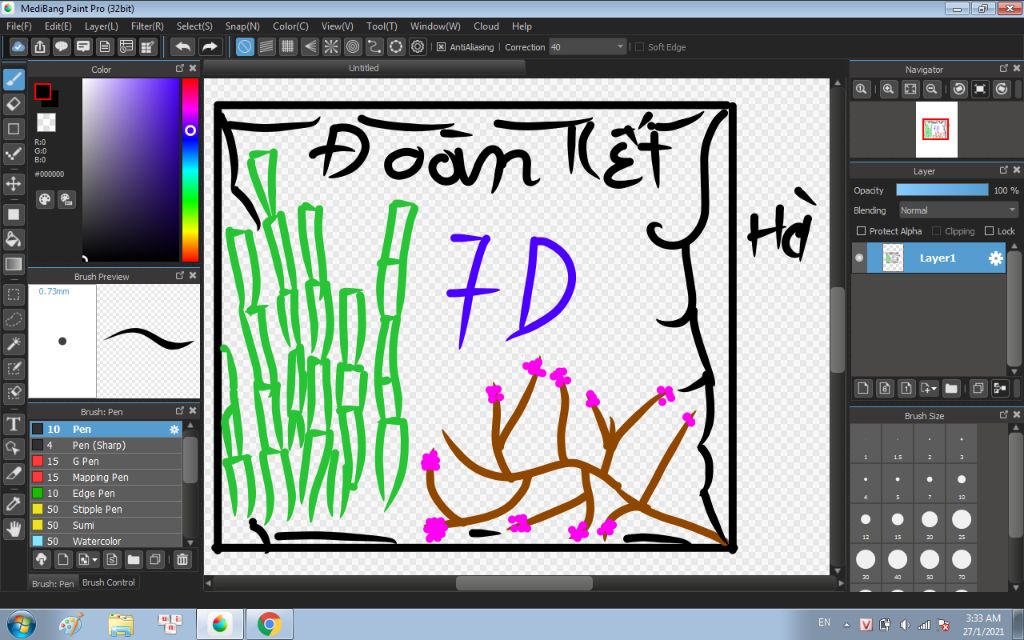Select the Eraser tool

[x=14, y=104]
